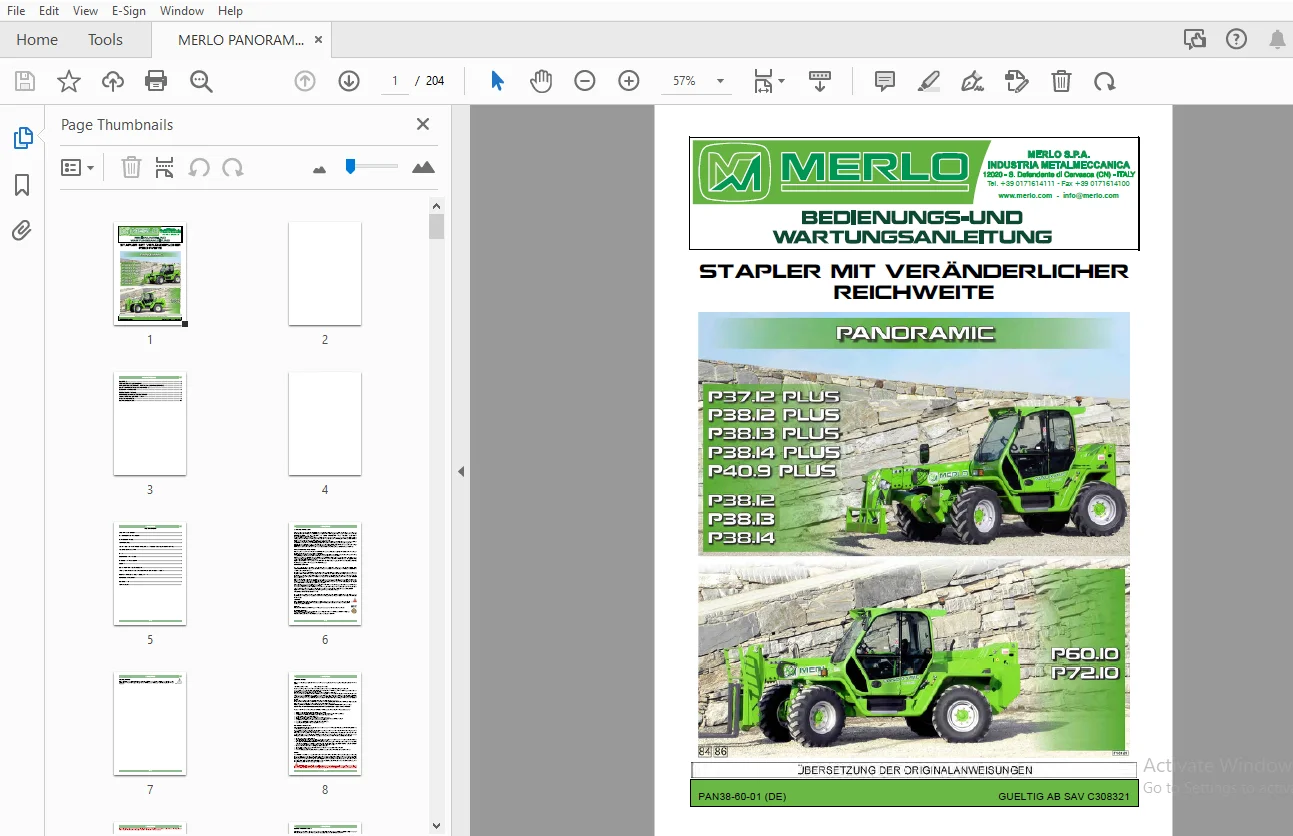Switch to the Home tab
This screenshot has height=836, width=1293.
pos(37,40)
